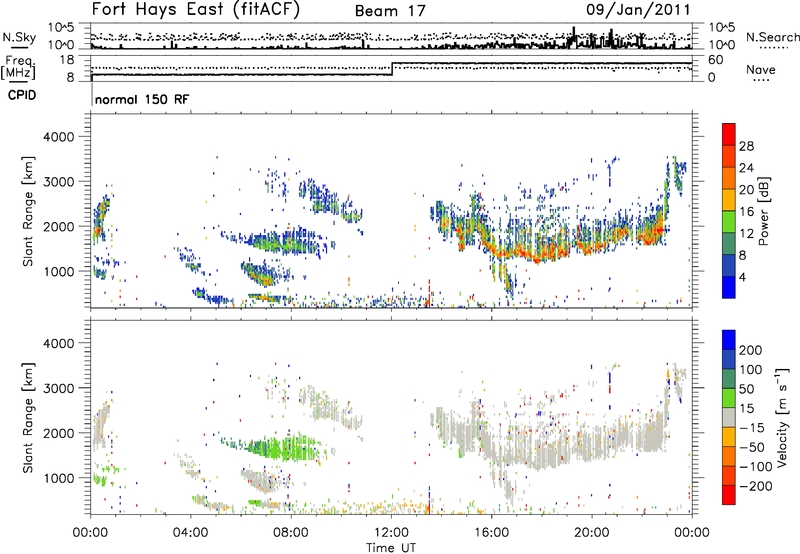The height and width of the screenshot is (554, 800).
Task: Click the 'Slant Range [km]' label of velocity panel
Action: [x=28, y=417]
